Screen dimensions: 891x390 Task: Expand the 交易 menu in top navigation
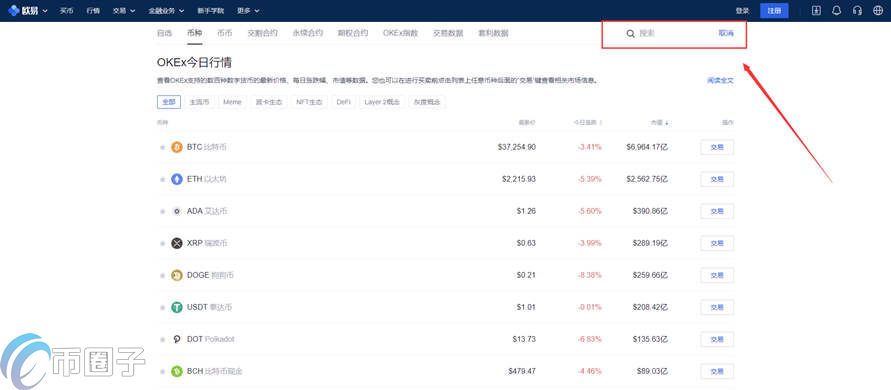click(x=124, y=11)
